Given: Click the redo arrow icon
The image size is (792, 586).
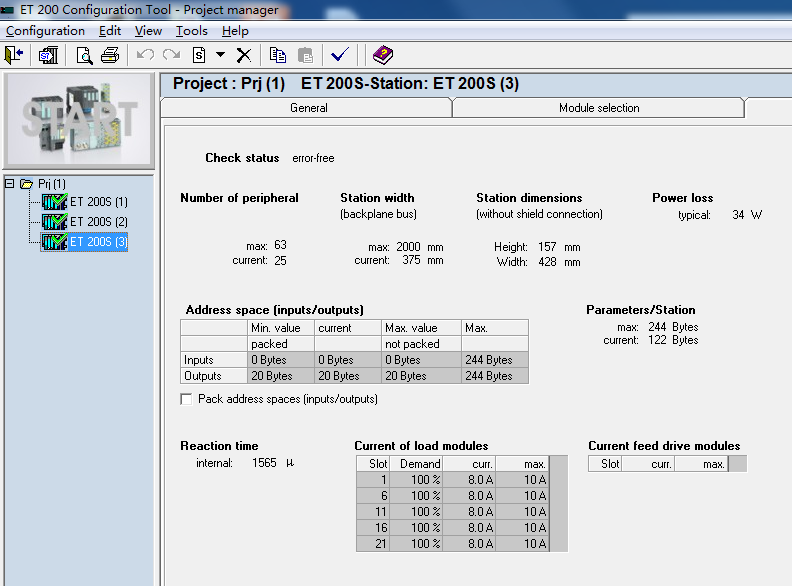Looking at the screenshot, I should click(171, 55).
